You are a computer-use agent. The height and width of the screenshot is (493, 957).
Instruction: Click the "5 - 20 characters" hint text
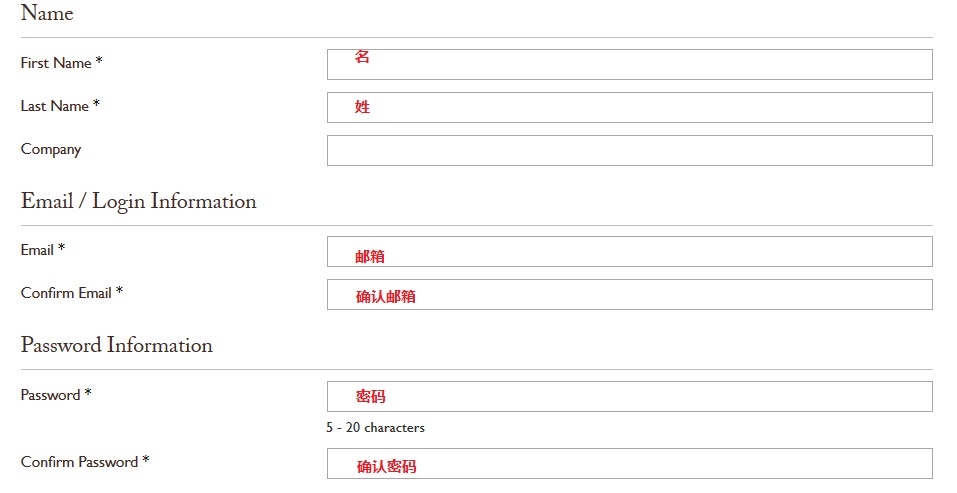point(375,428)
